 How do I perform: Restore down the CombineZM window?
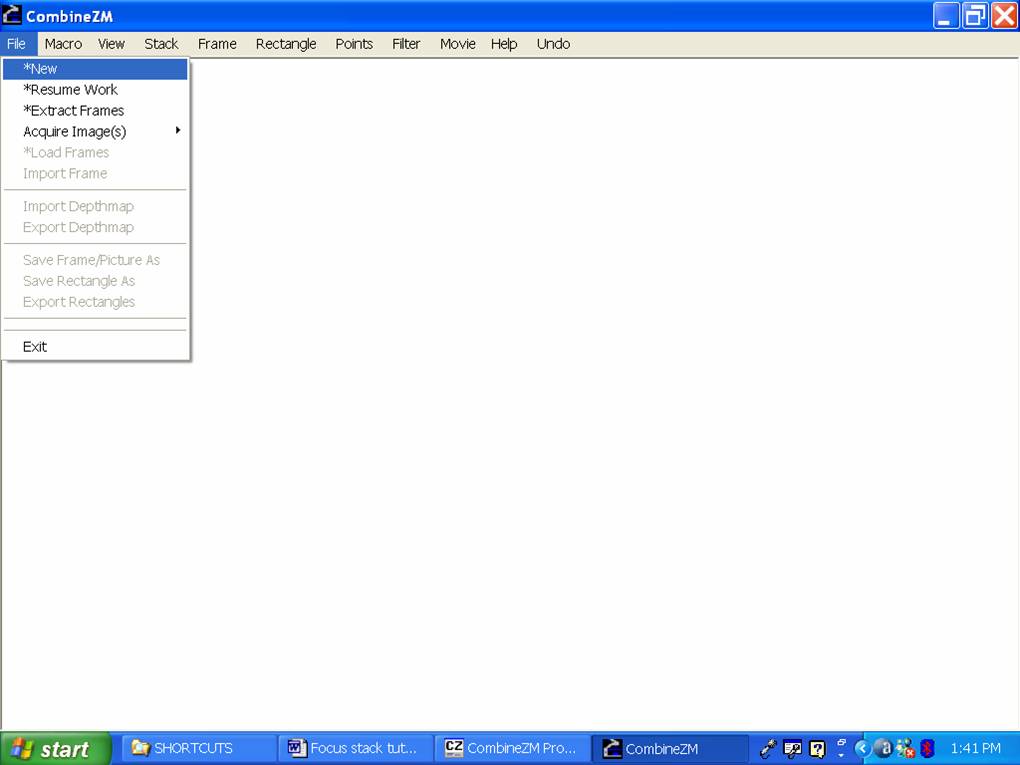click(x=975, y=16)
